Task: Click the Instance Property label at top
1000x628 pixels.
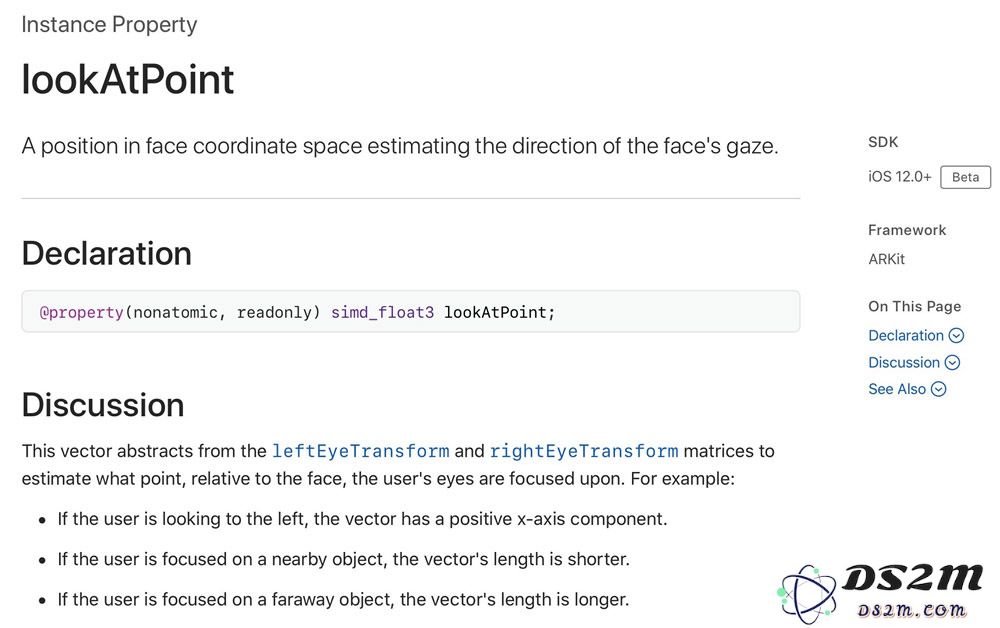Action: [109, 24]
